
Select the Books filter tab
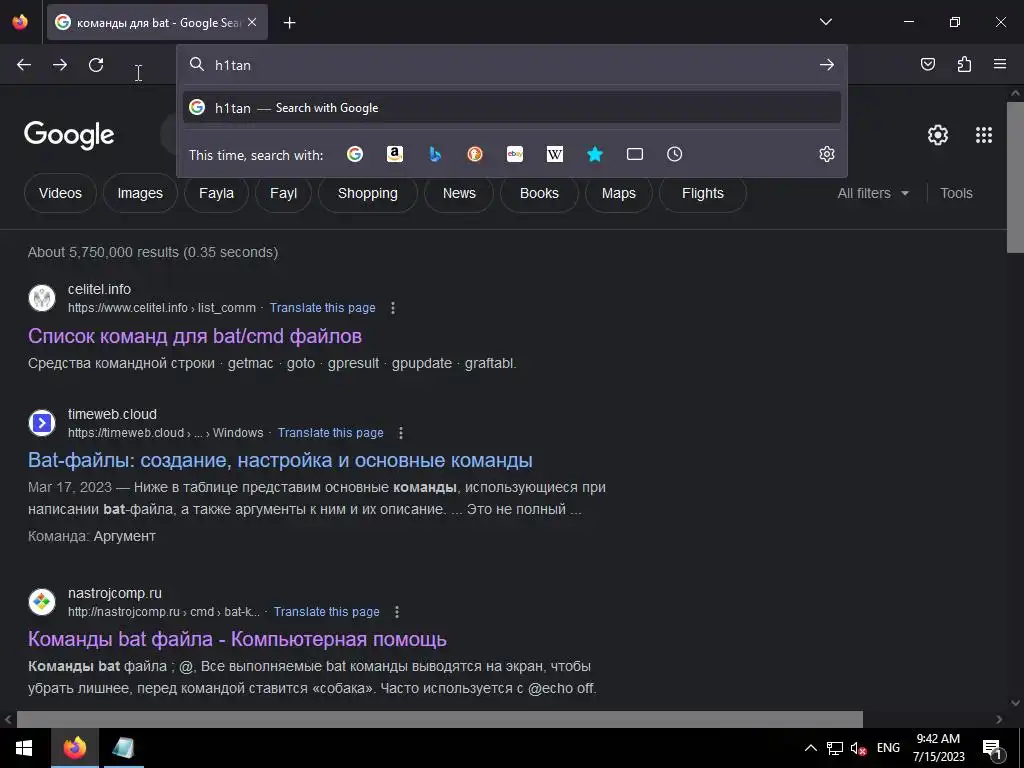[x=539, y=193]
